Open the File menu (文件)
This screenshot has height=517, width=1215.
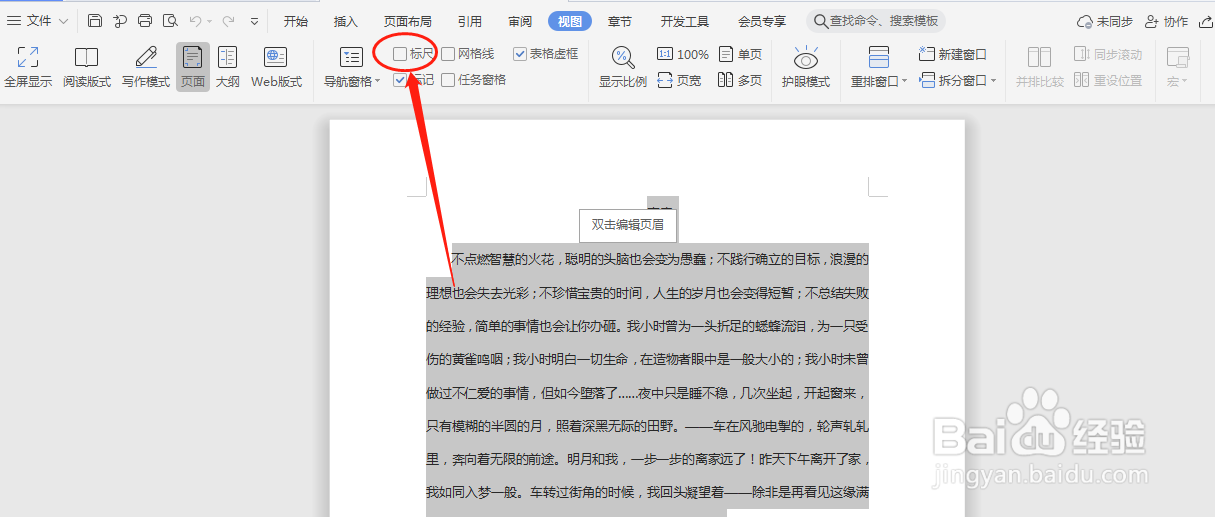tap(39, 21)
